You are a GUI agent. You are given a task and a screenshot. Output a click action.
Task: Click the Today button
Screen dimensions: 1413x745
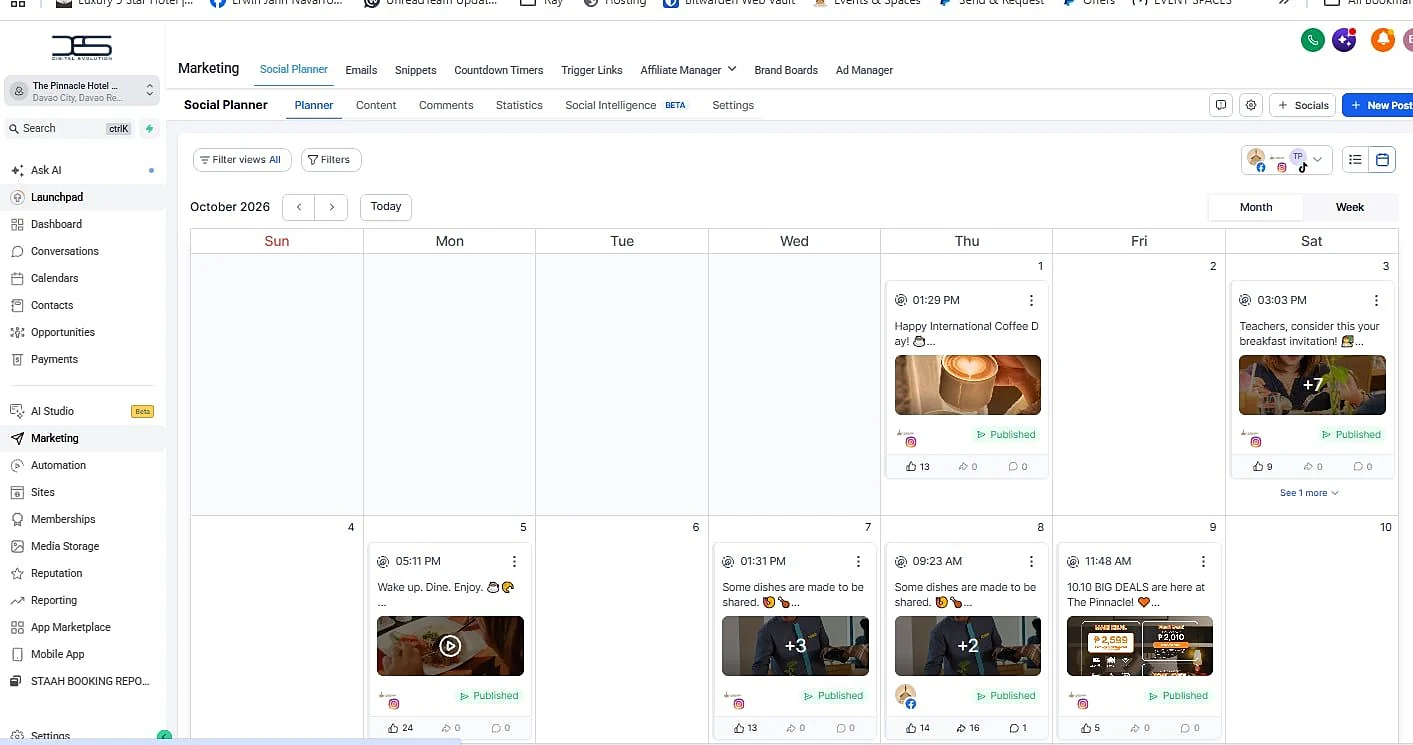386,207
